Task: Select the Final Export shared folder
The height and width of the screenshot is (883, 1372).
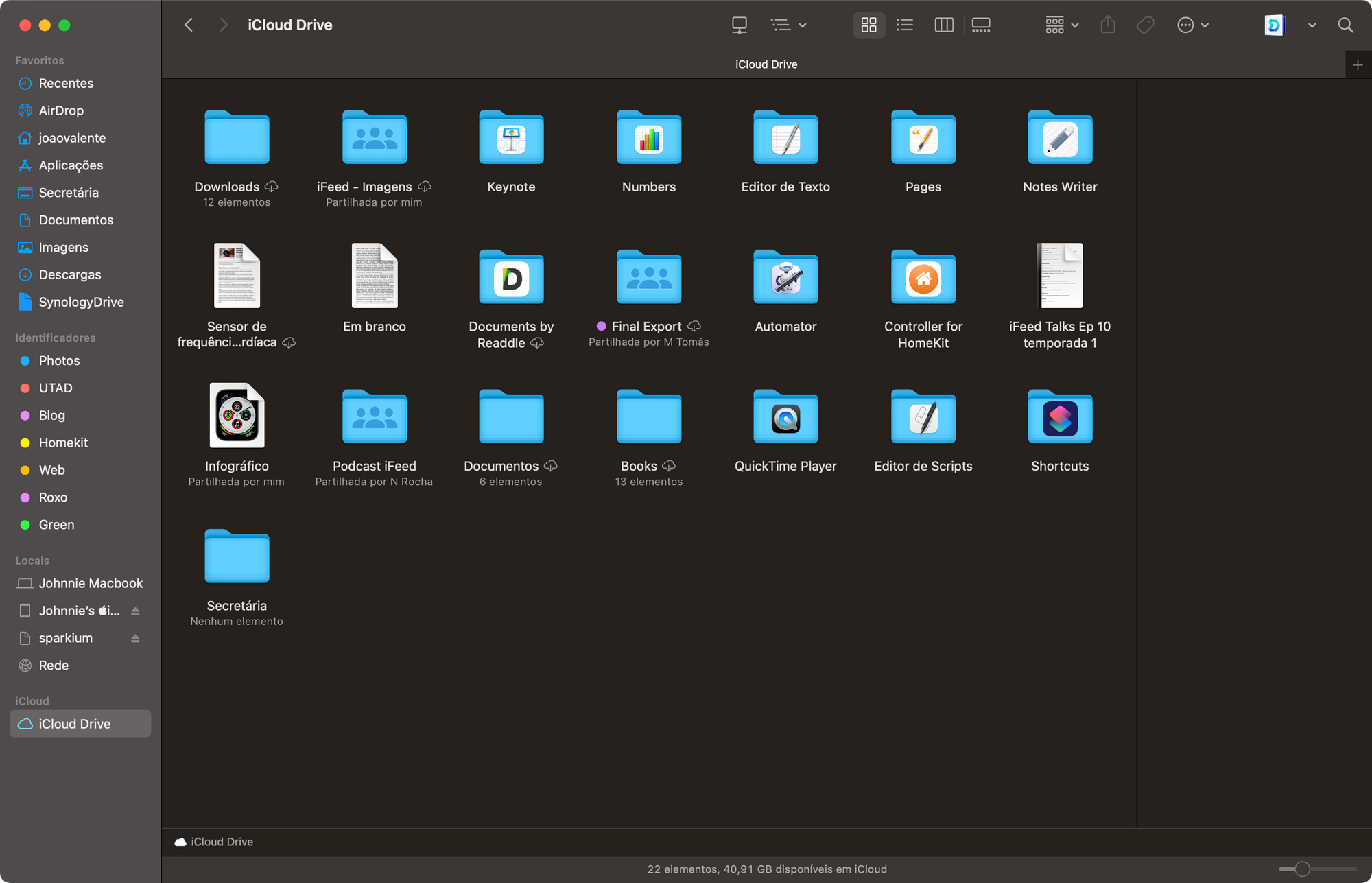Action: [648, 277]
